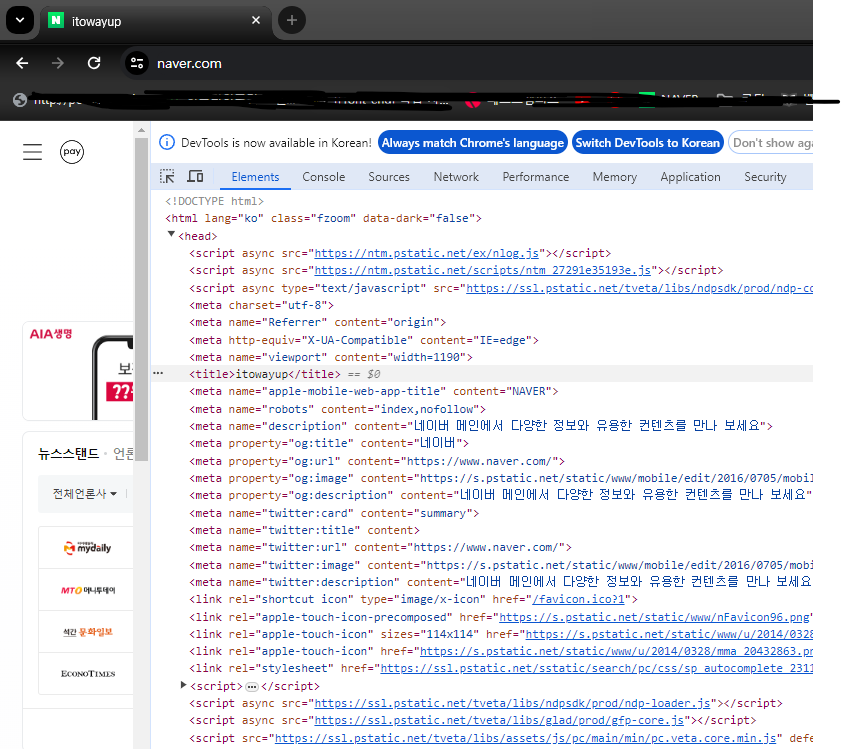Open the EconoTimes news logo

pos(87,673)
